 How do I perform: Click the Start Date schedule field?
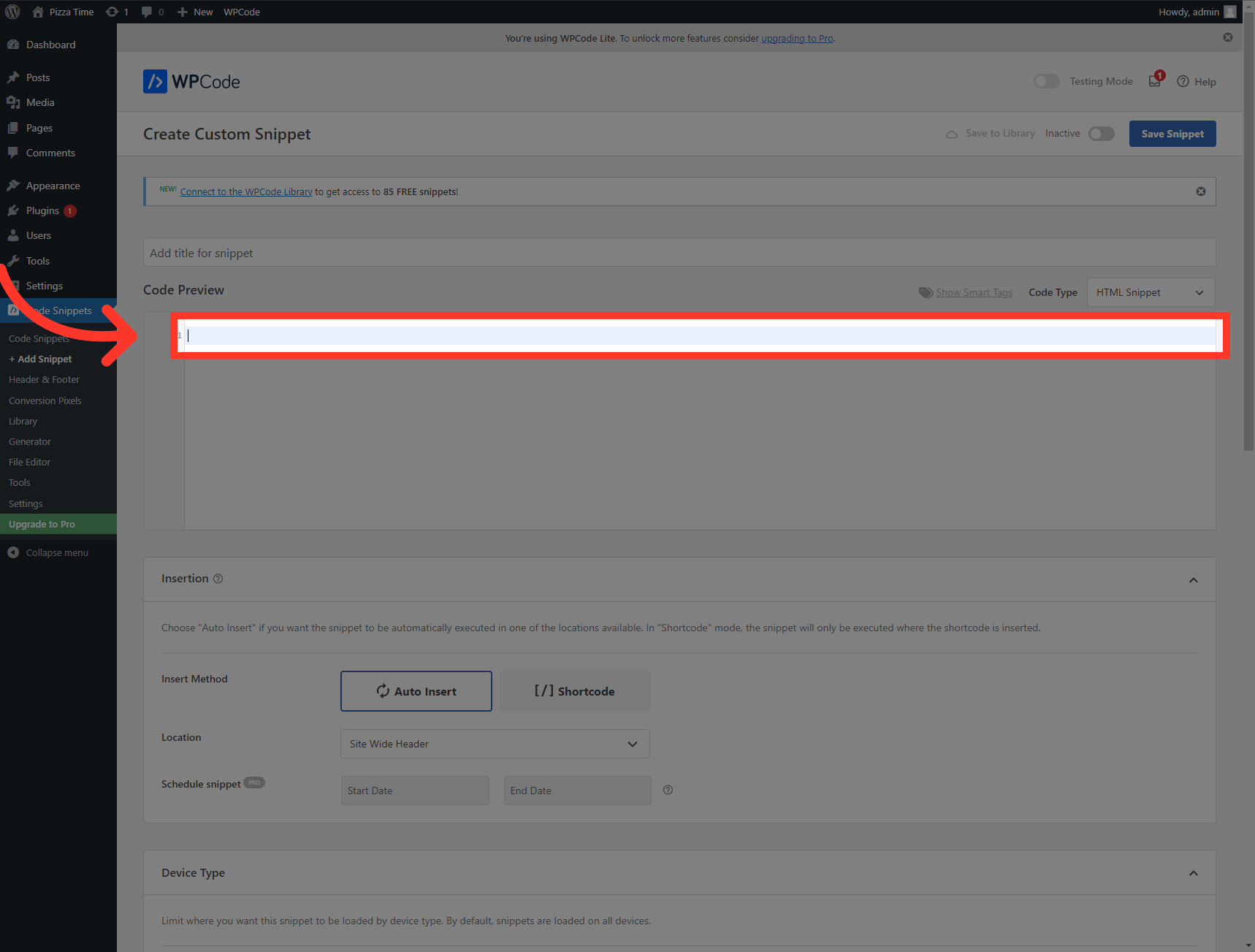tap(414, 790)
